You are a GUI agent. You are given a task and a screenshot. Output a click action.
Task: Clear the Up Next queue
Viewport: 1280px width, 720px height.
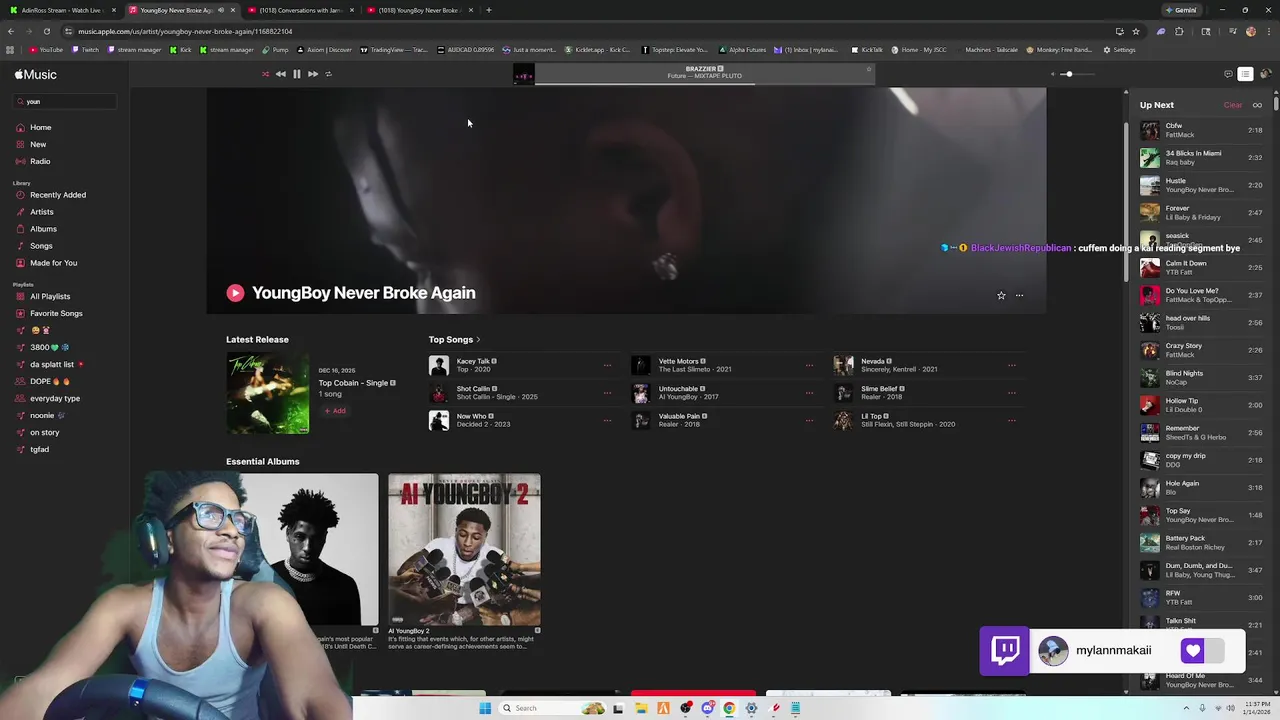pyautogui.click(x=1233, y=105)
